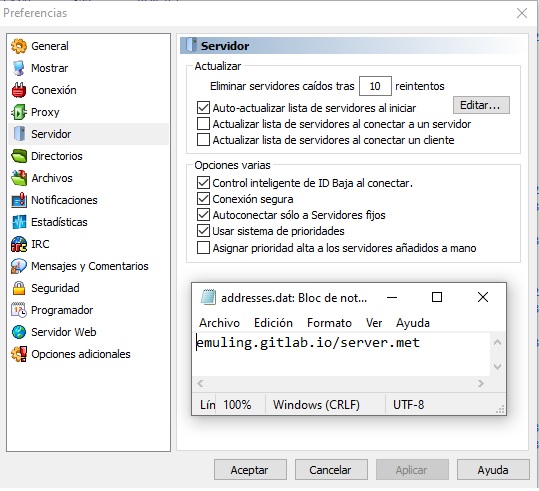Viewport: 539px width, 491px height.
Task: Click the Servidor header panel icon
Action: click(191, 46)
